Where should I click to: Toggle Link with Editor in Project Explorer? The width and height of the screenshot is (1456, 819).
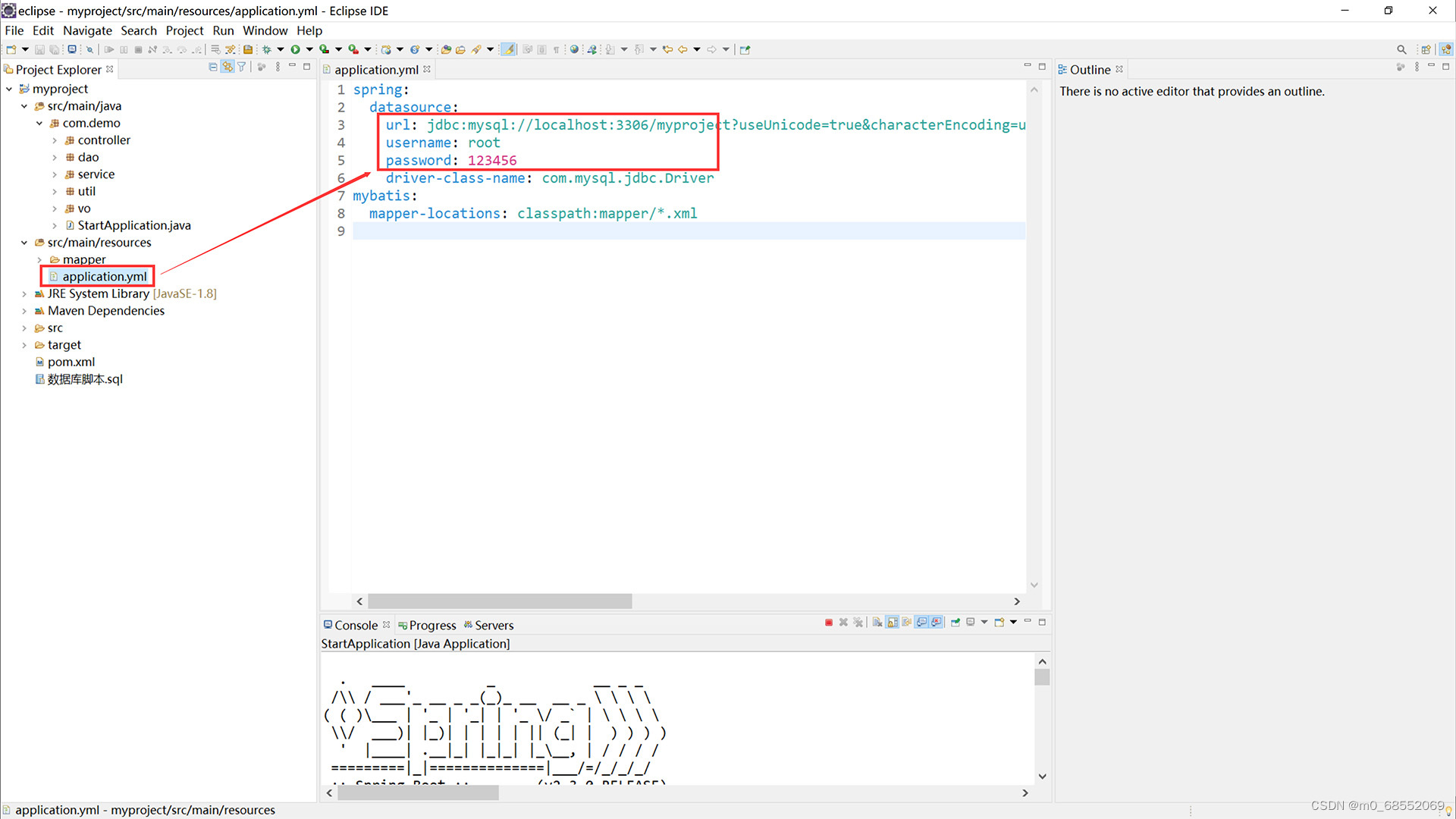pos(227,67)
